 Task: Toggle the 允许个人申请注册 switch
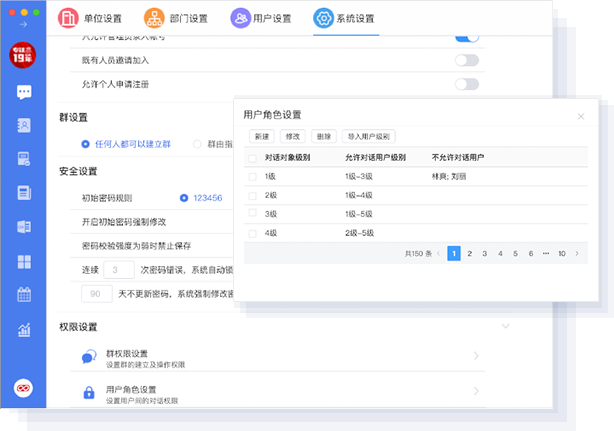[466, 84]
